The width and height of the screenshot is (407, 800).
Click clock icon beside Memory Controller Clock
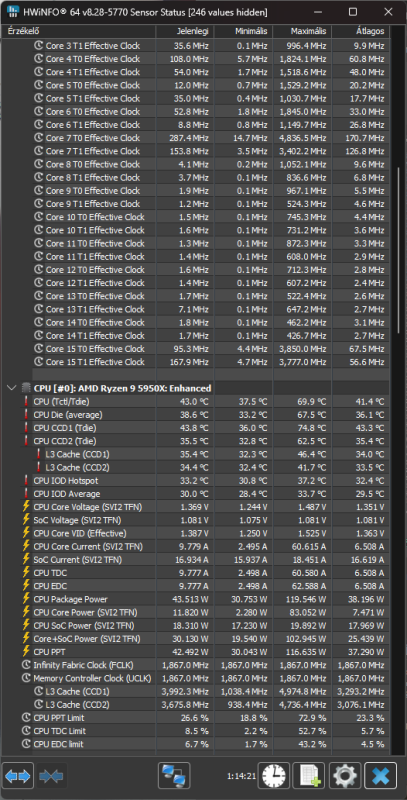point(27,678)
